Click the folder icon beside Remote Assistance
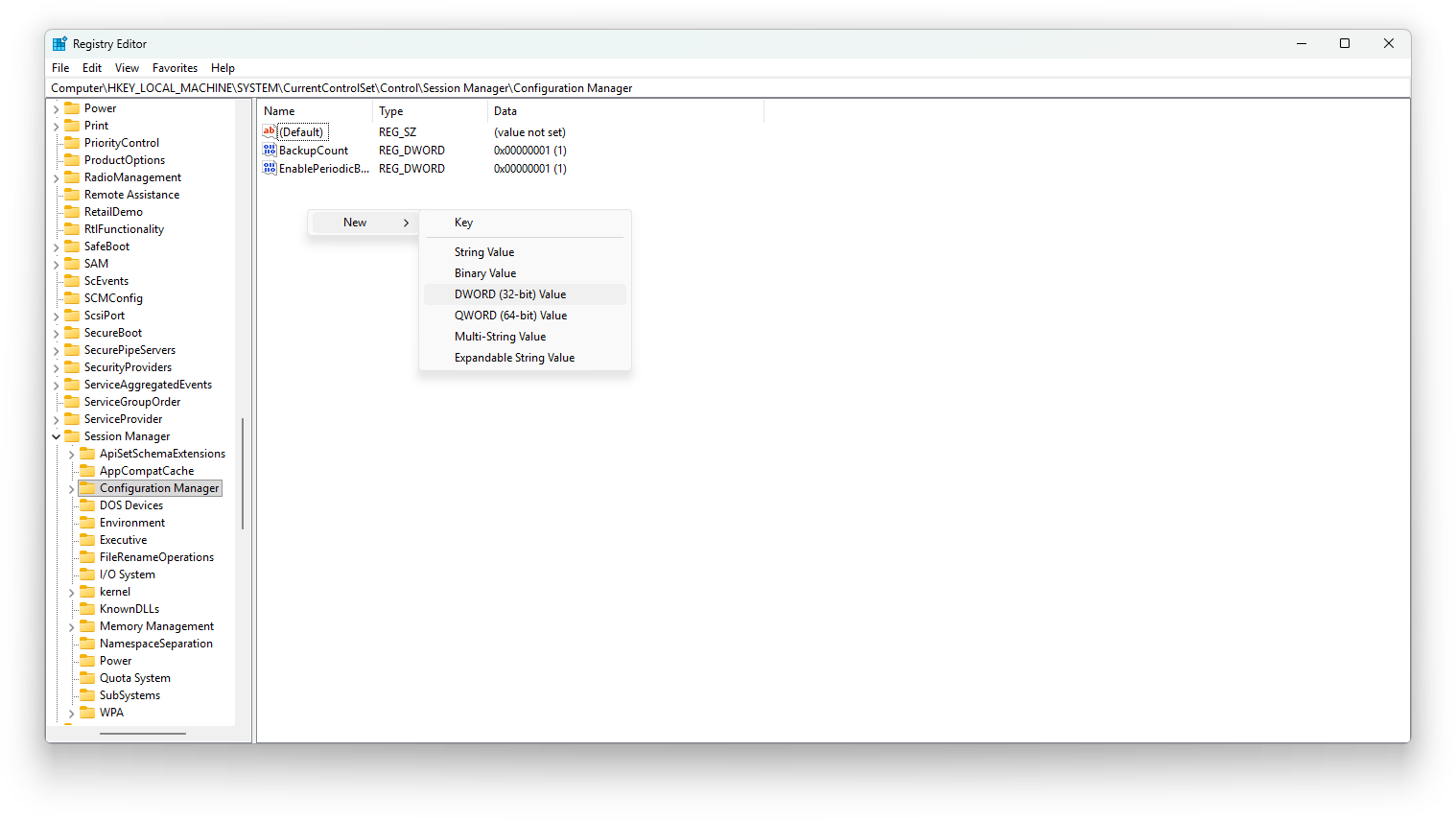Image resolution: width=1456 pixels, height=821 pixels. [72, 195]
